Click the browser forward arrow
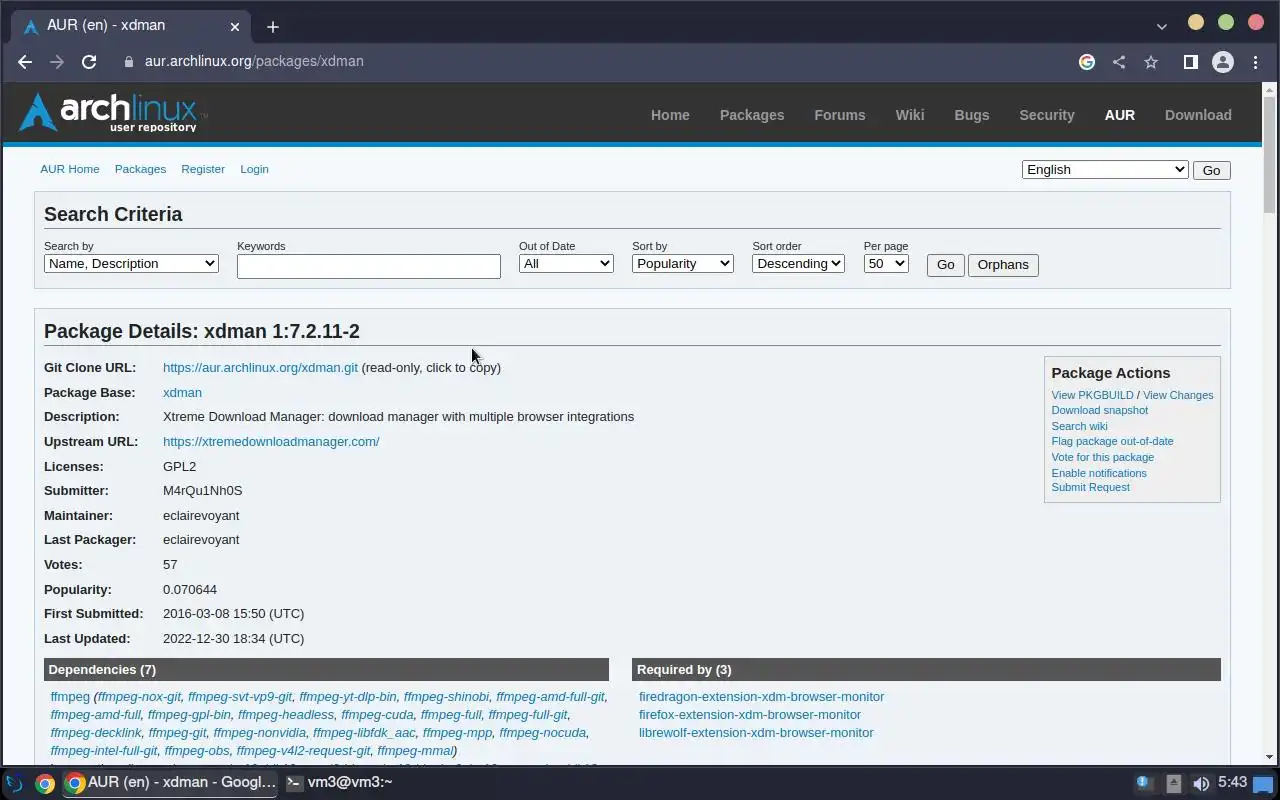Viewport: 1280px width, 800px height. click(57, 62)
